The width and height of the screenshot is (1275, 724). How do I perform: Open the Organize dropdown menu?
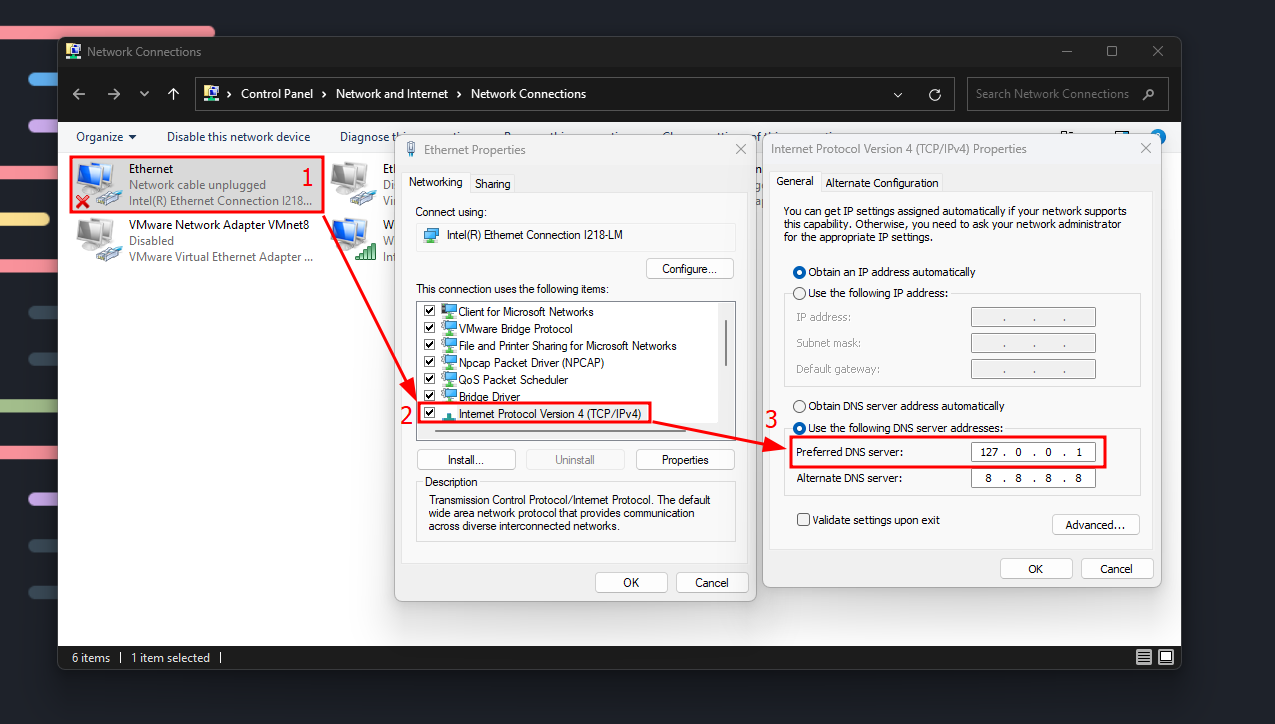106,137
